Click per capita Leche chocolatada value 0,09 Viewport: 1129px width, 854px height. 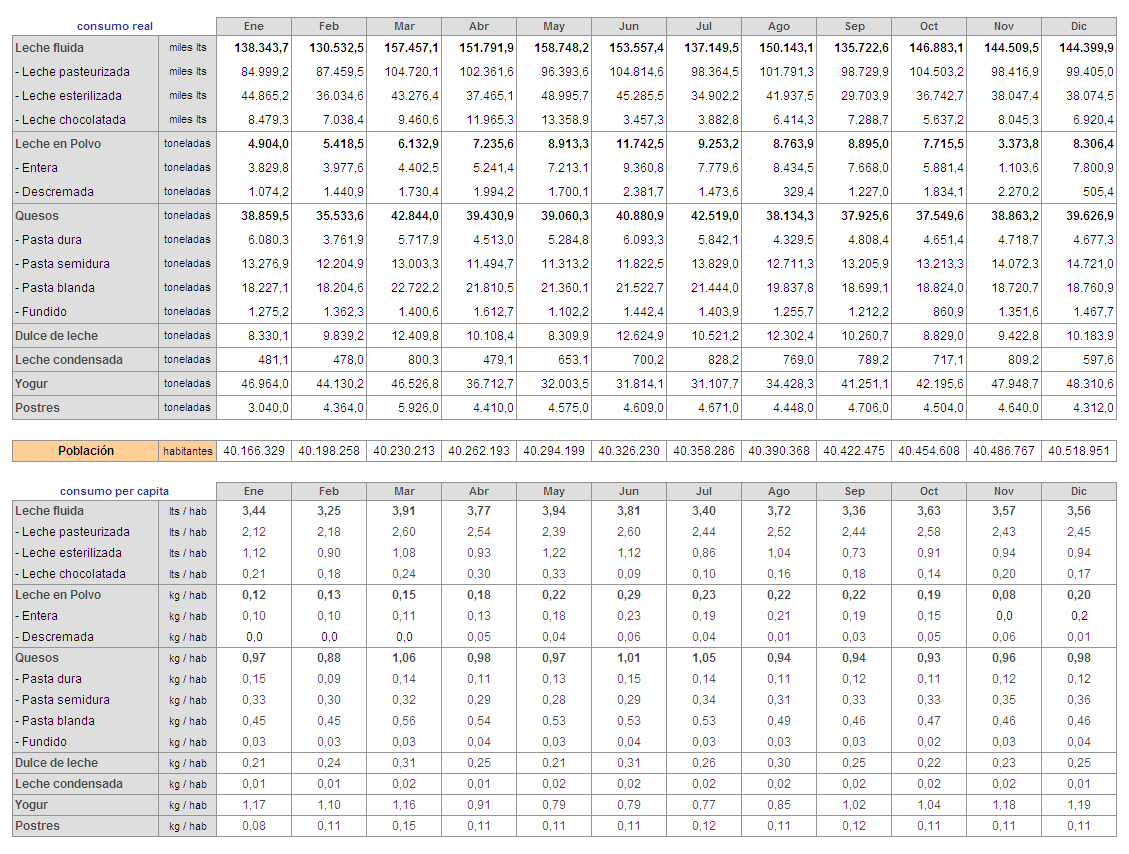pos(629,574)
